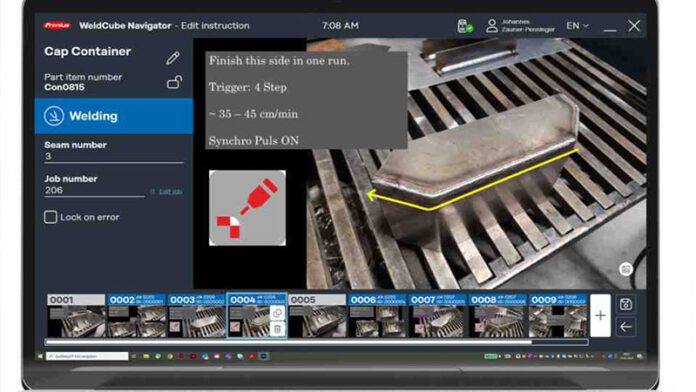
Task: Duplicate step 0004 with copy icon
Action: 277,313
